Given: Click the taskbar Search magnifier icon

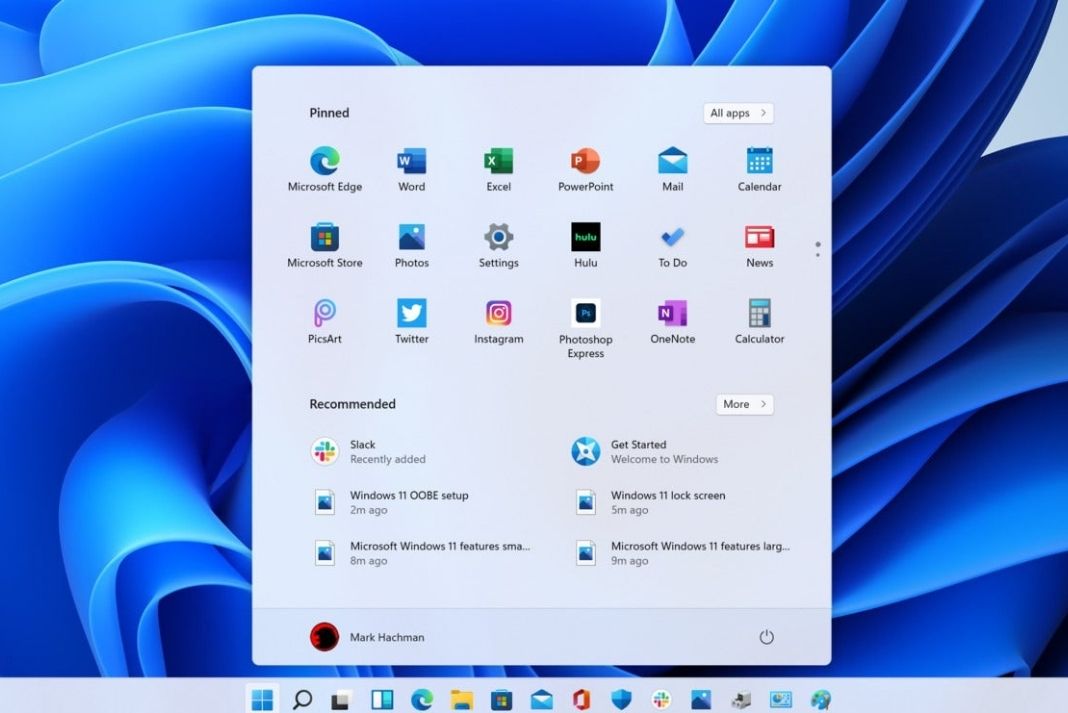Looking at the screenshot, I should pyautogui.click(x=302, y=699).
